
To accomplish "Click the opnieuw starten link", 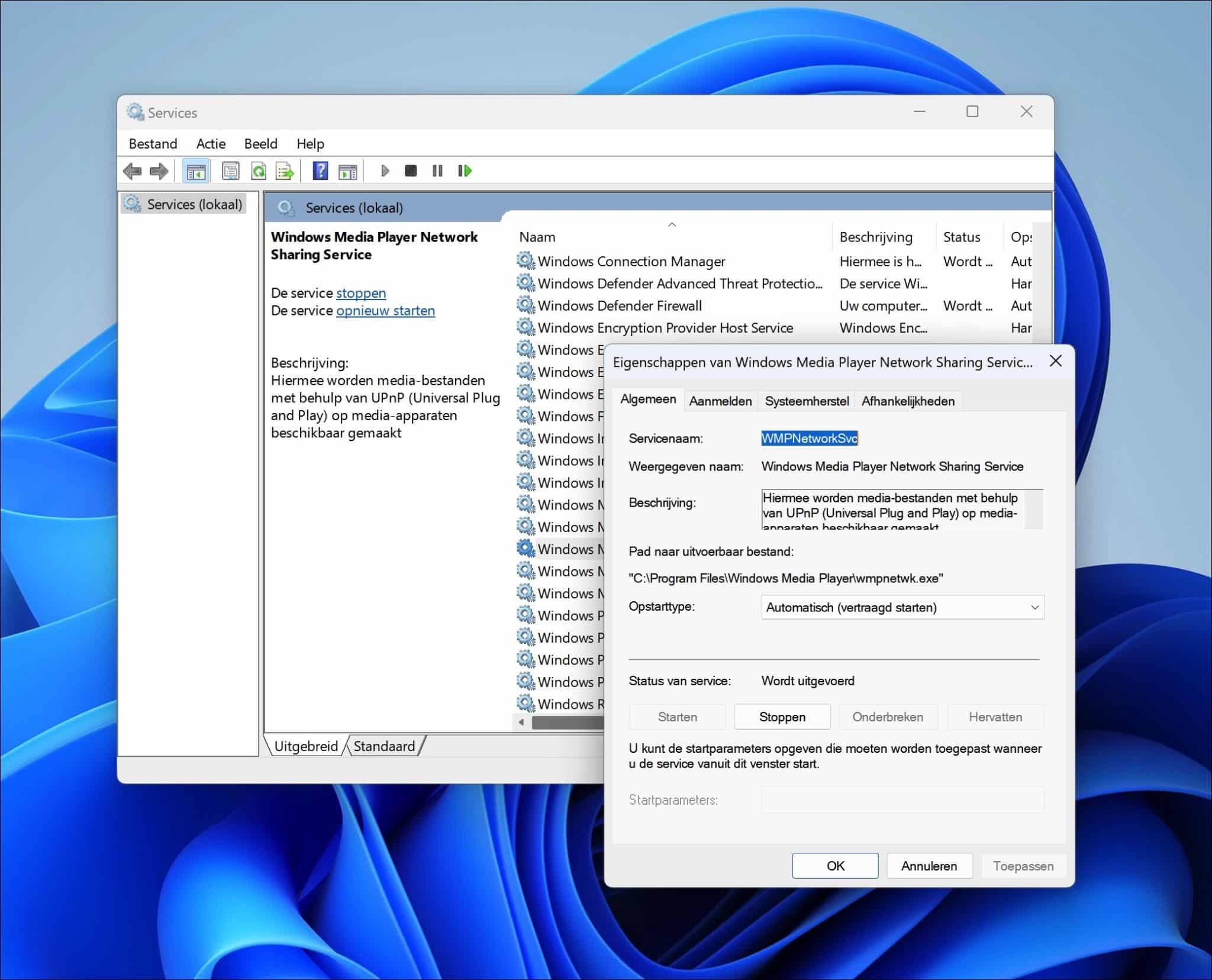I will tap(385, 310).
